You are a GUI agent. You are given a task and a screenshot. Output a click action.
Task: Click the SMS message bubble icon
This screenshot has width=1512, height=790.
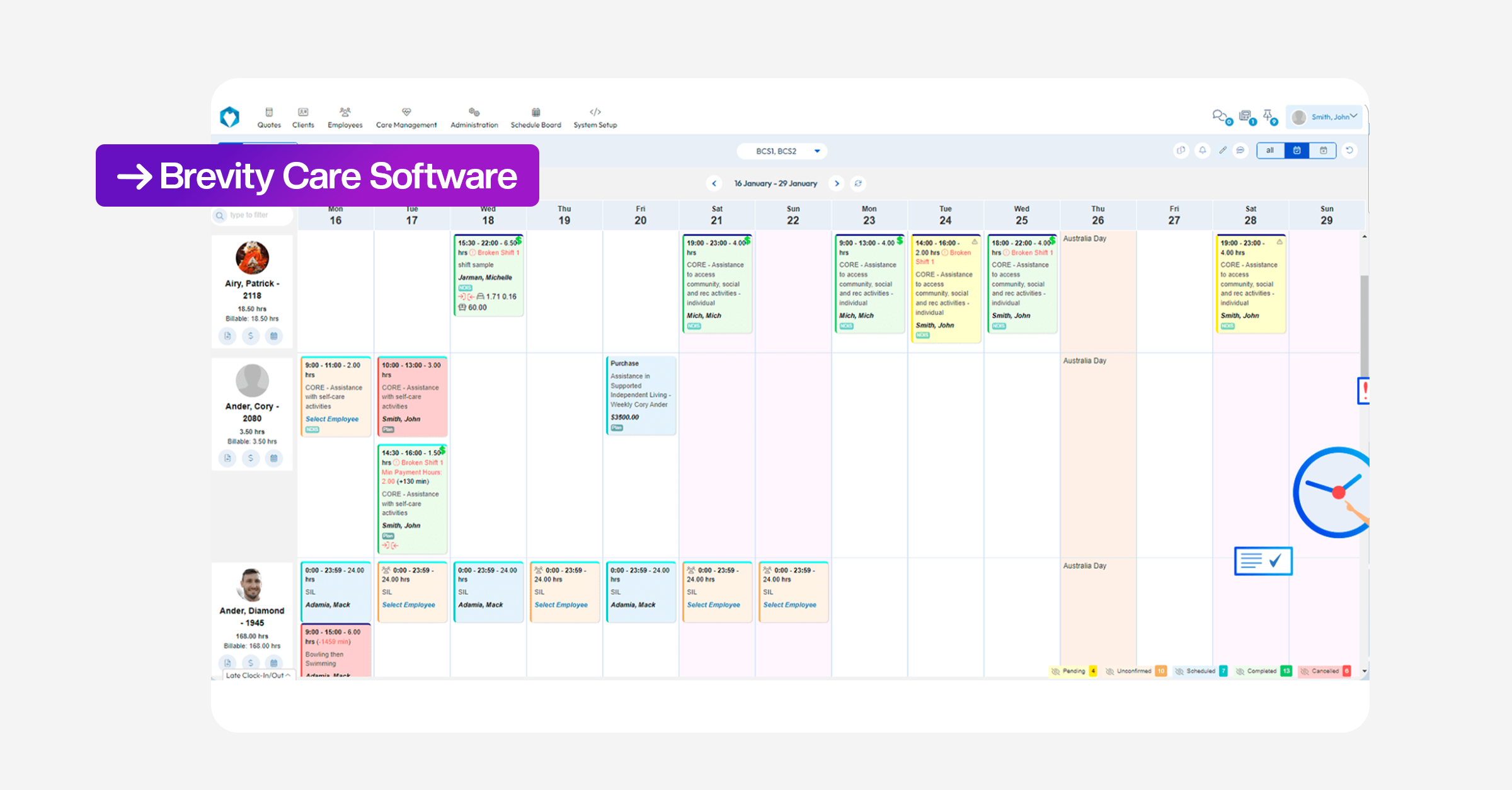(1240, 151)
